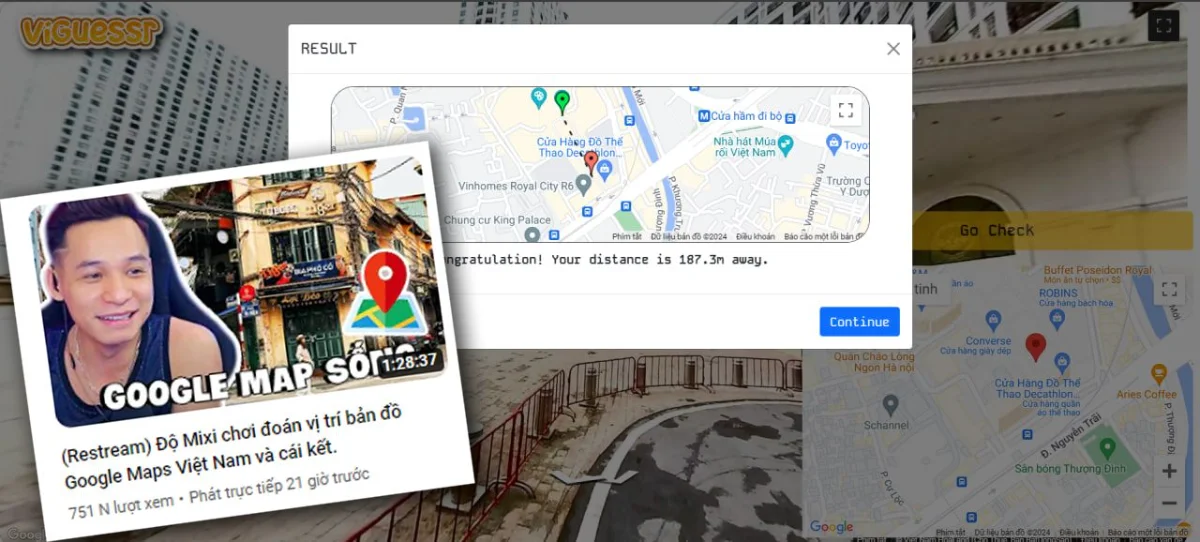Click the green guess marker on result map
Image resolution: width=1200 pixels, height=542 pixels.
click(x=562, y=101)
